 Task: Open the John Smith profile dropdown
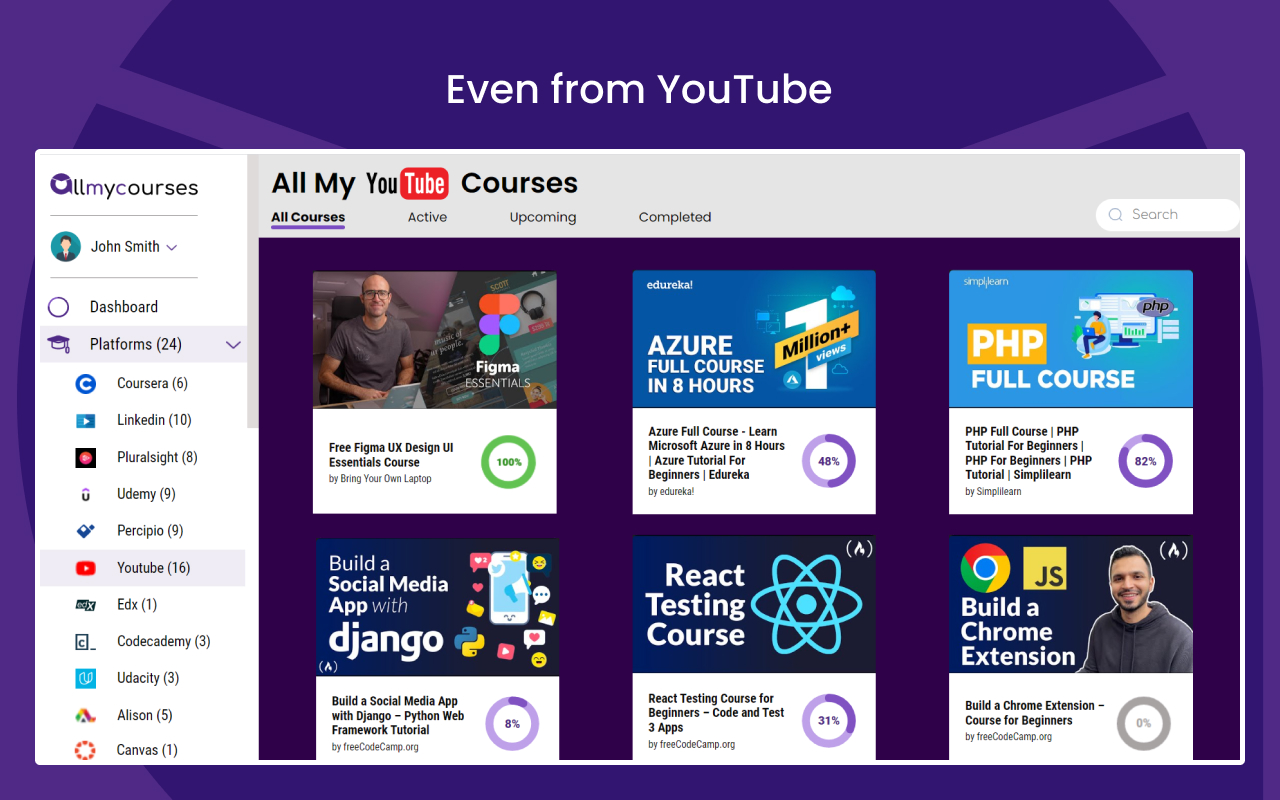click(174, 246)
